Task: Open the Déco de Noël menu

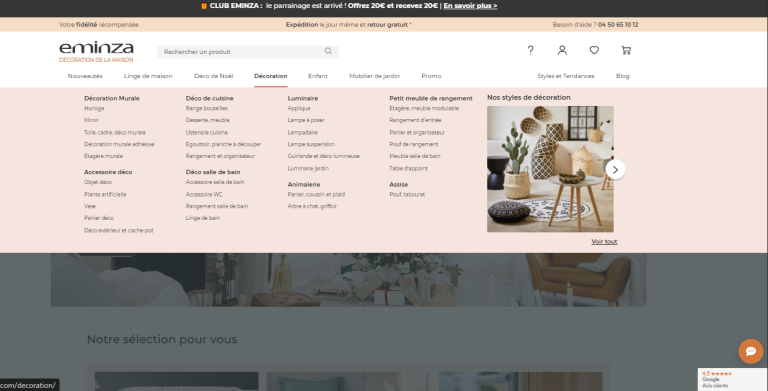Action: click(x=214, y=76)
